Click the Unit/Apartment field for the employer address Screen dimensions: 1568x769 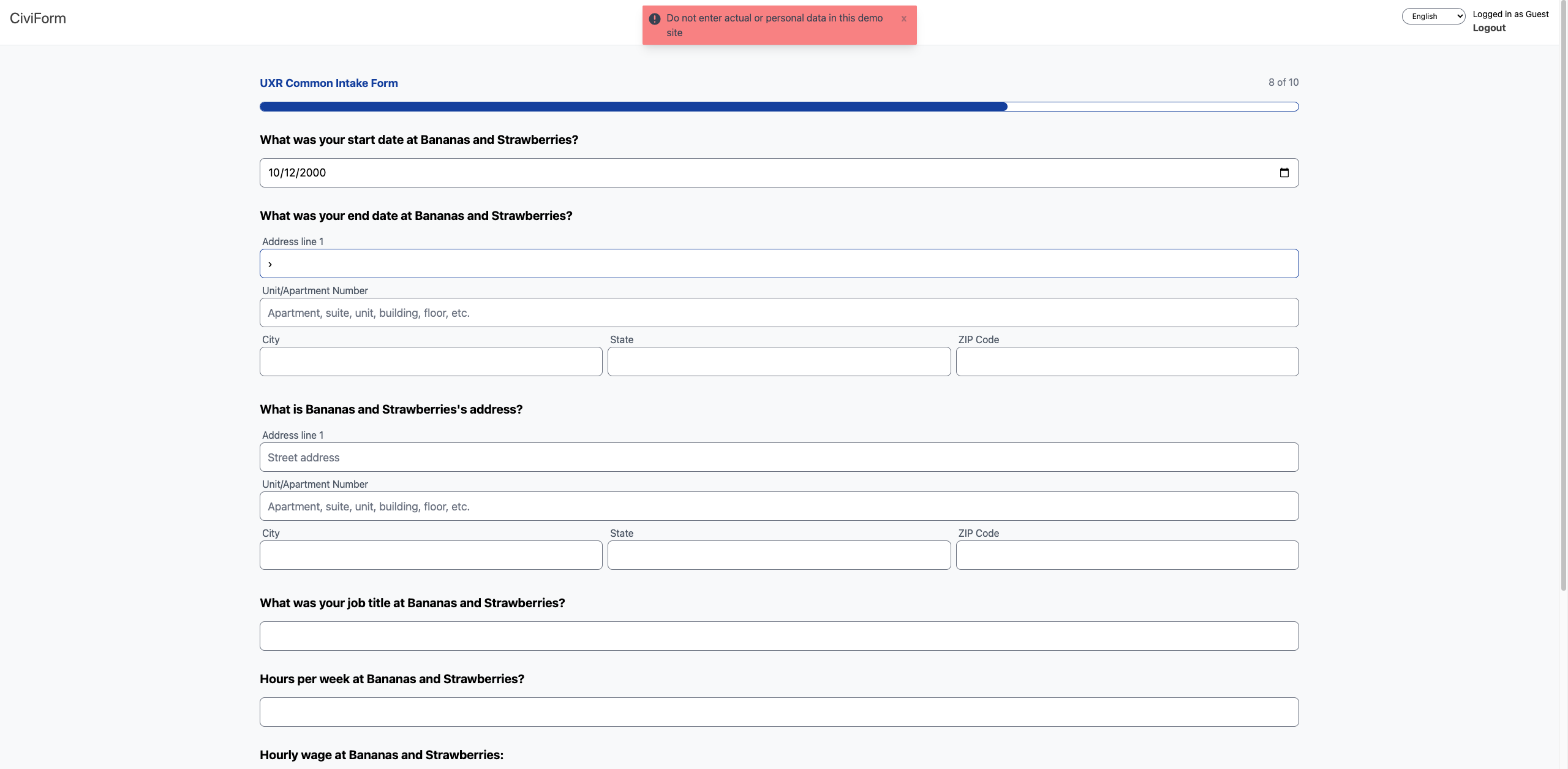tap(778, 506)
